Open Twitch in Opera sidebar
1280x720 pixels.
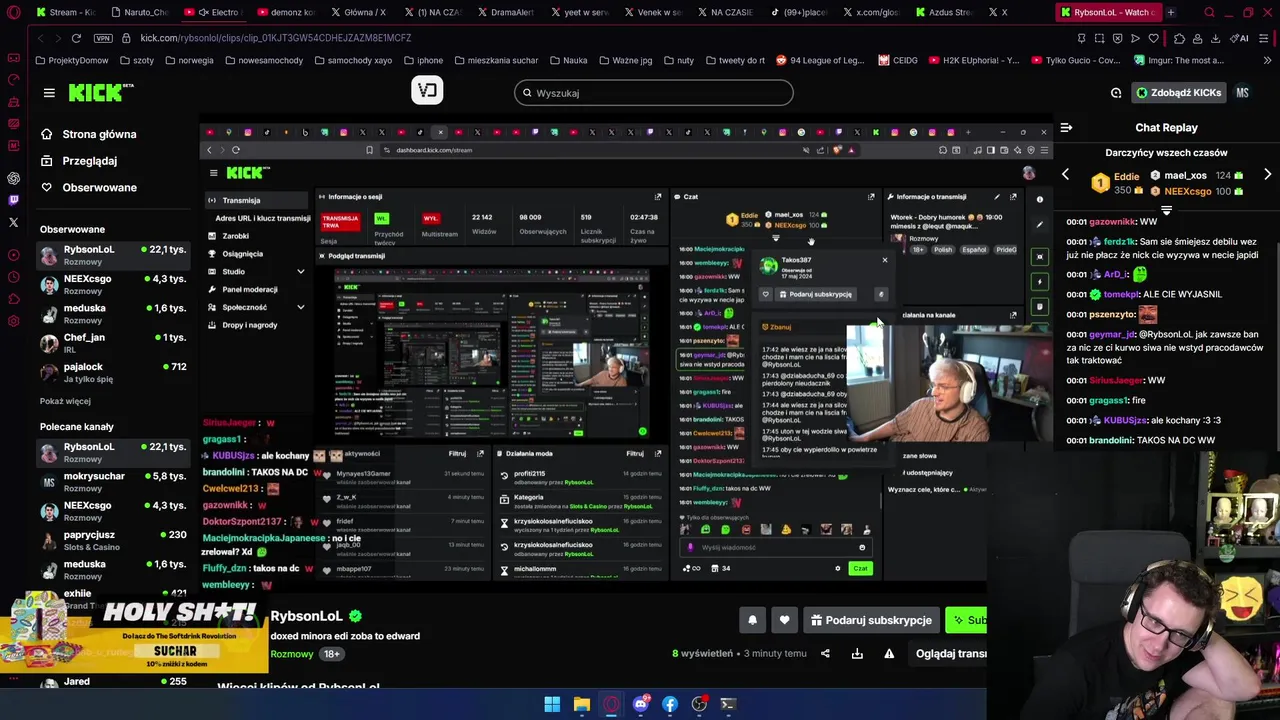[x=13, y=200]
